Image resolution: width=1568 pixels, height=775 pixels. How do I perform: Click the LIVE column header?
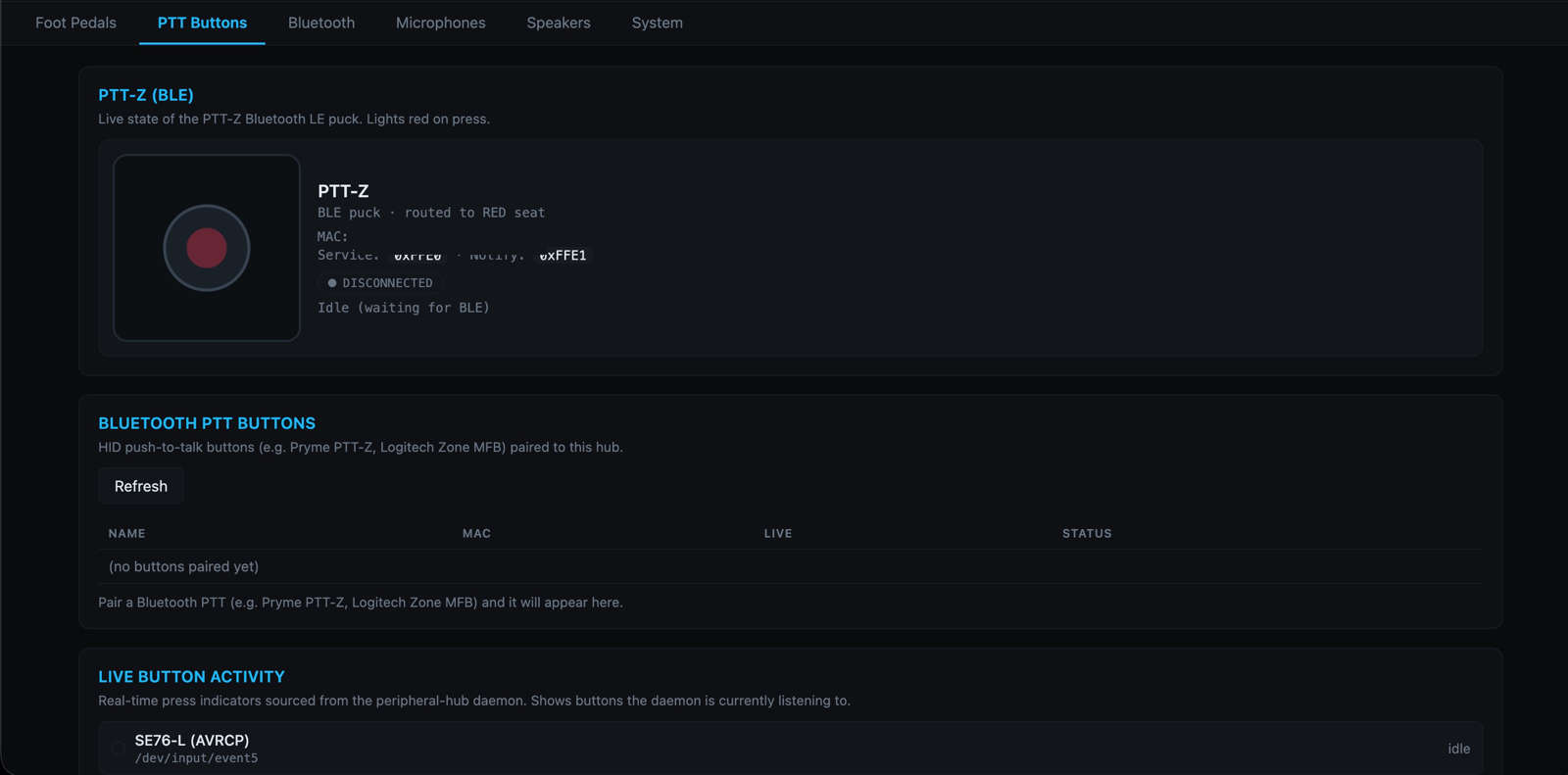[x=778, y=533]
